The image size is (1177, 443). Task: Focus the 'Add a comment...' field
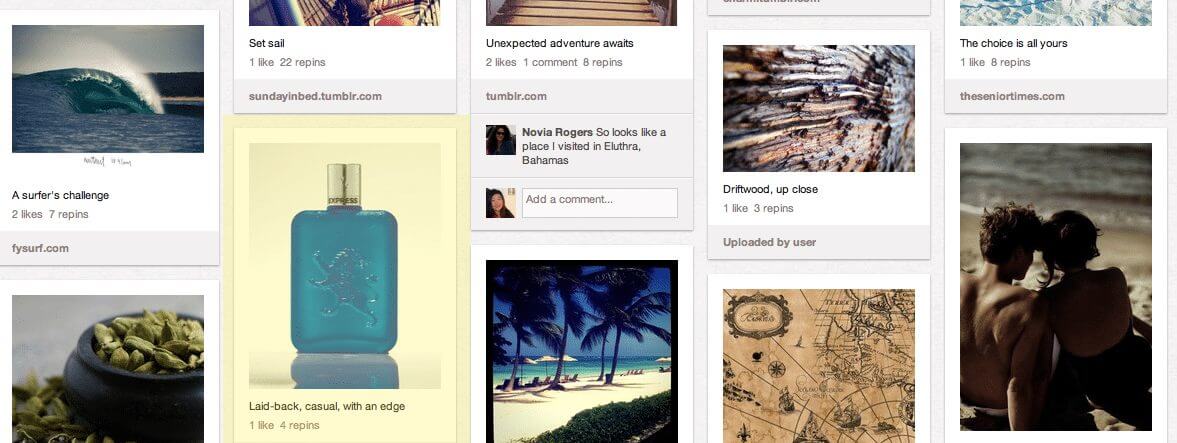600,203
